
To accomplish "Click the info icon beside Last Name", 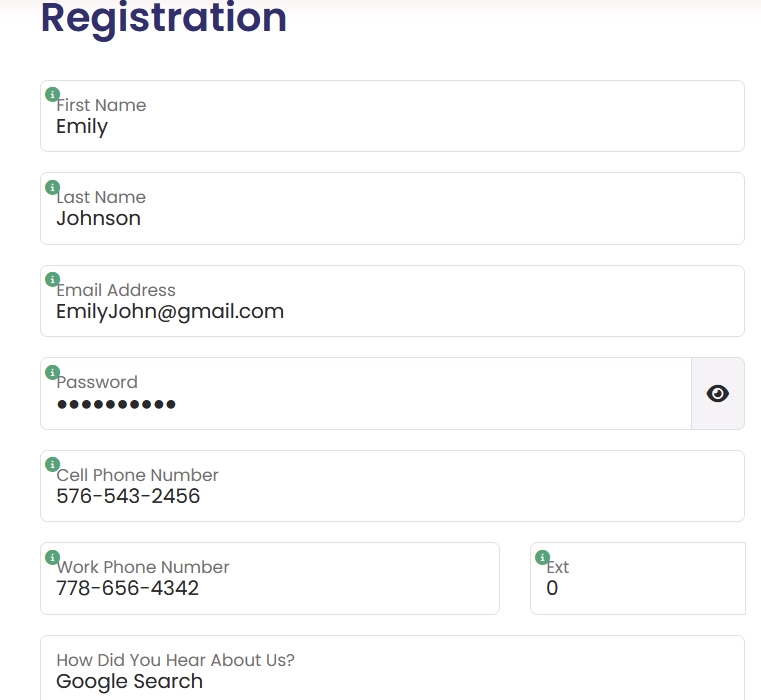I will [52, 187].
